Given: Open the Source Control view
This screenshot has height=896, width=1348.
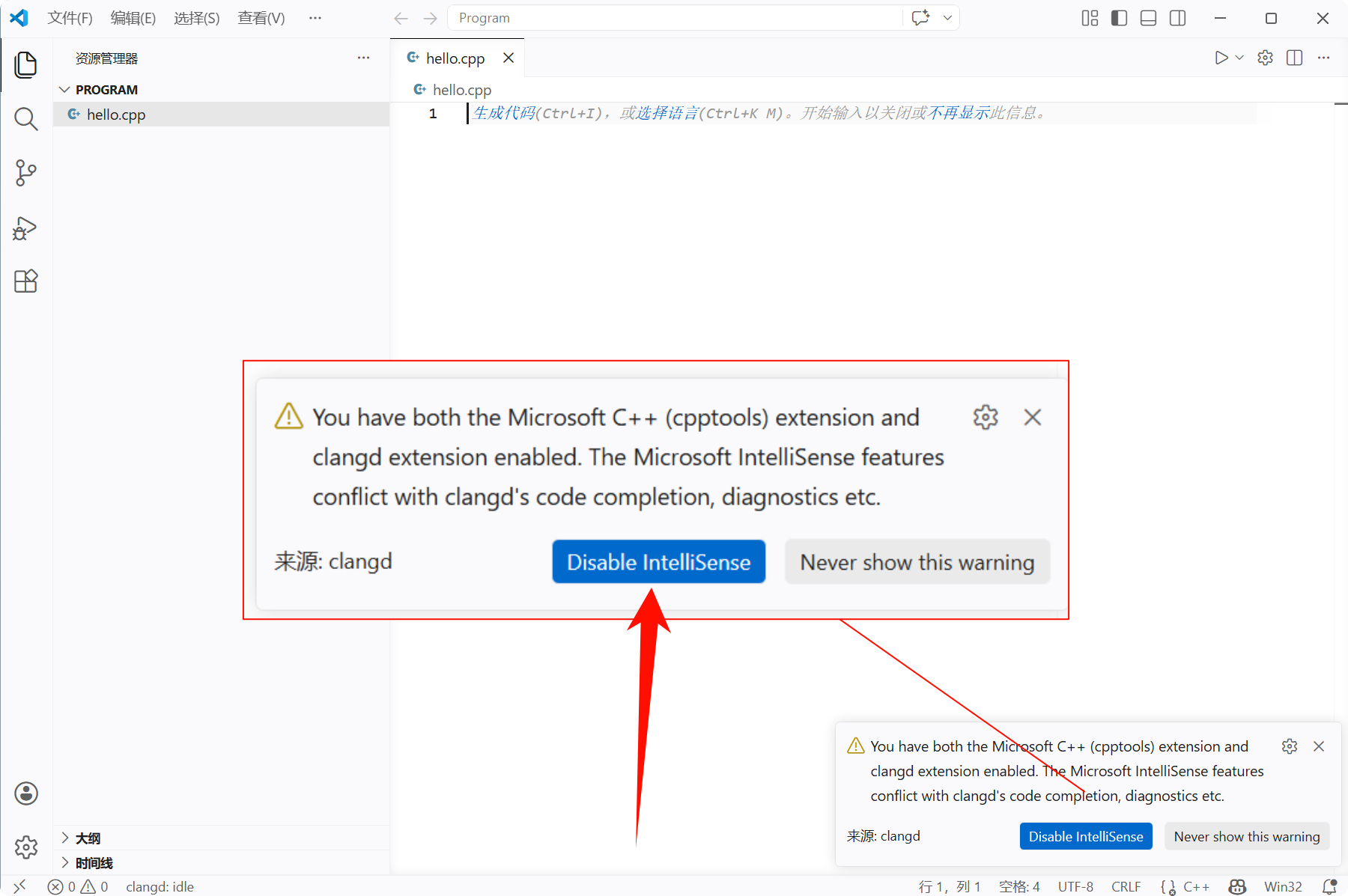Looking at the screenshot, I should click(x=26, y=173).
